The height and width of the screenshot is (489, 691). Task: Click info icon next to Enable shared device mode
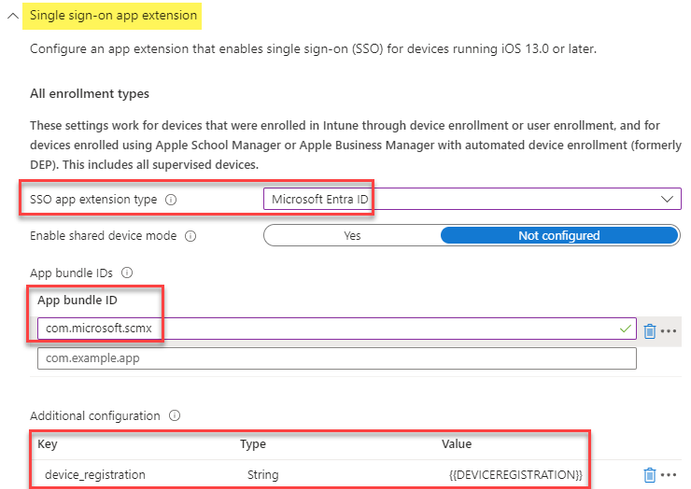point(190,237)
